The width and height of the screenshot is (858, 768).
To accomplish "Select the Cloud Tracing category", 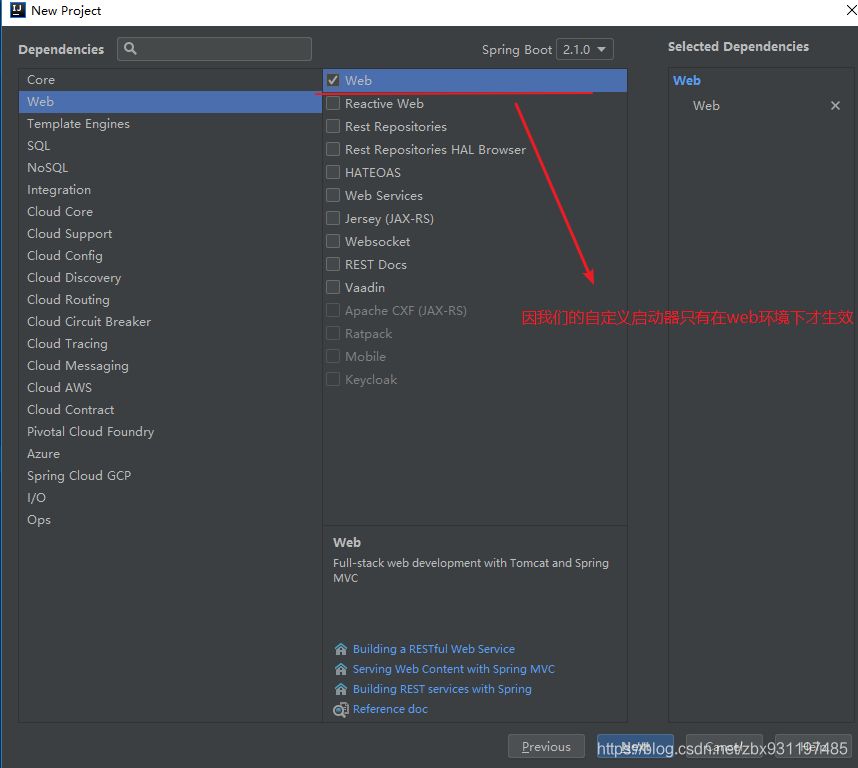I will tap(170, 344).
